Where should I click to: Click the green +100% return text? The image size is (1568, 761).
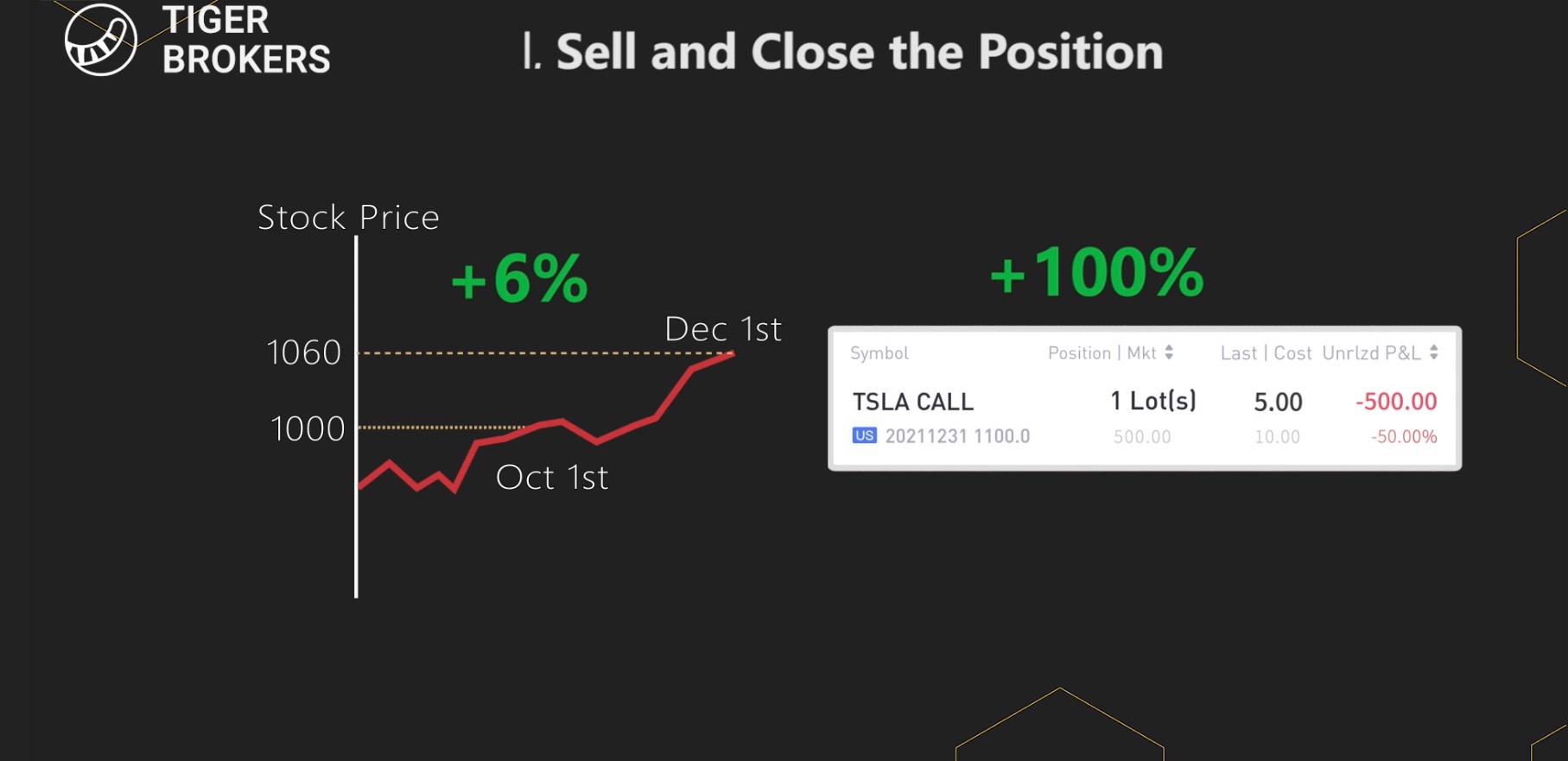click(1096, 273)
